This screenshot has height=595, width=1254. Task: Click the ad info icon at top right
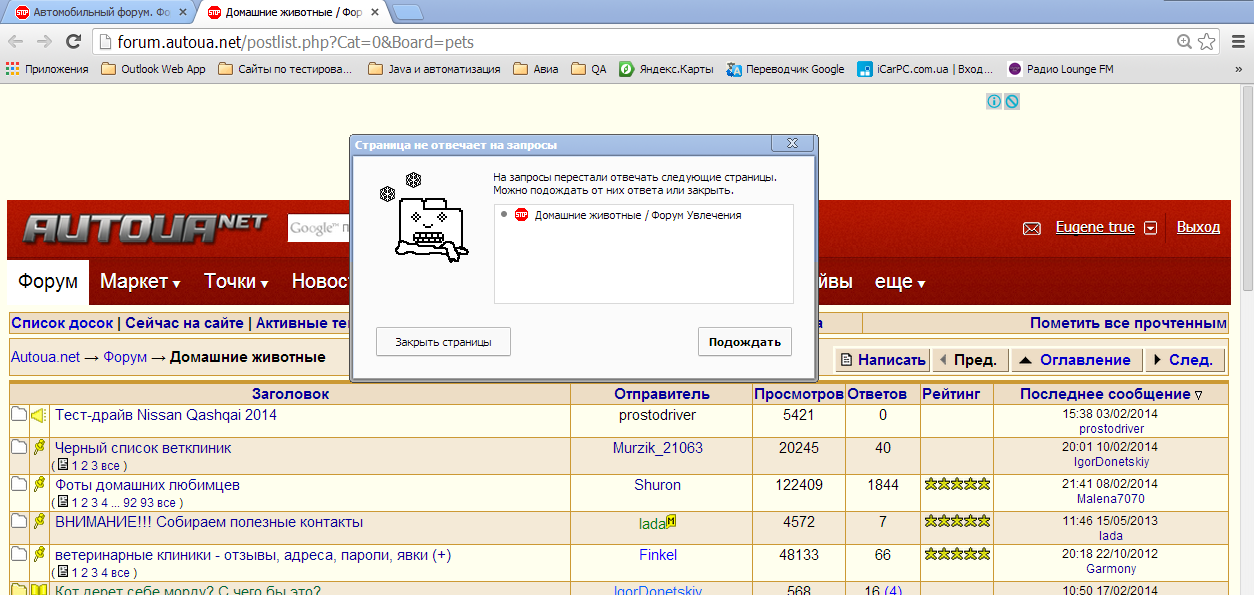click(994, 101)
